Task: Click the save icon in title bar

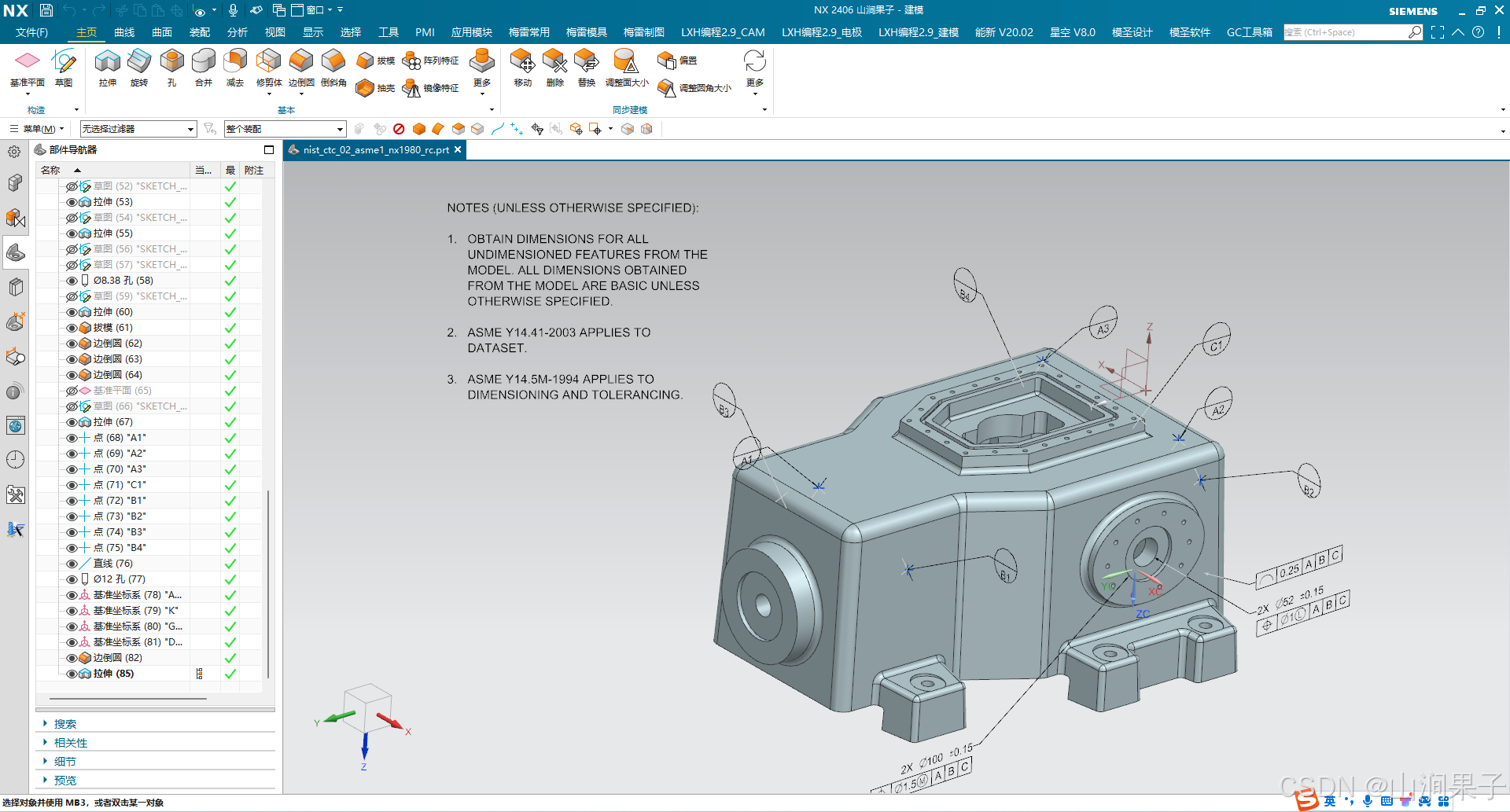Action: [46, 10]
